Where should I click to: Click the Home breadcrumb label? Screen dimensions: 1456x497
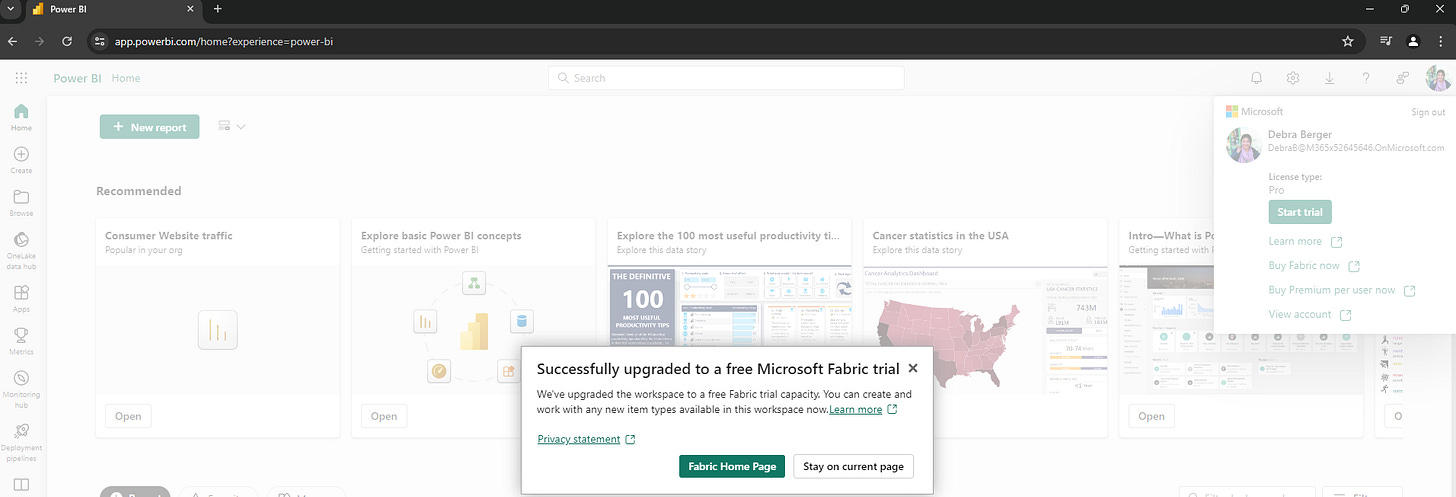[x=126, y=78]
